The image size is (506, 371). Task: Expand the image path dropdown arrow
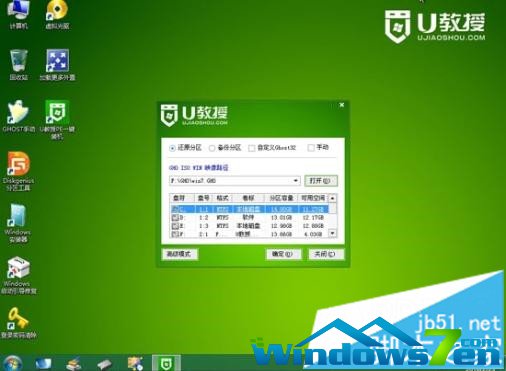(x=295, y=181)
